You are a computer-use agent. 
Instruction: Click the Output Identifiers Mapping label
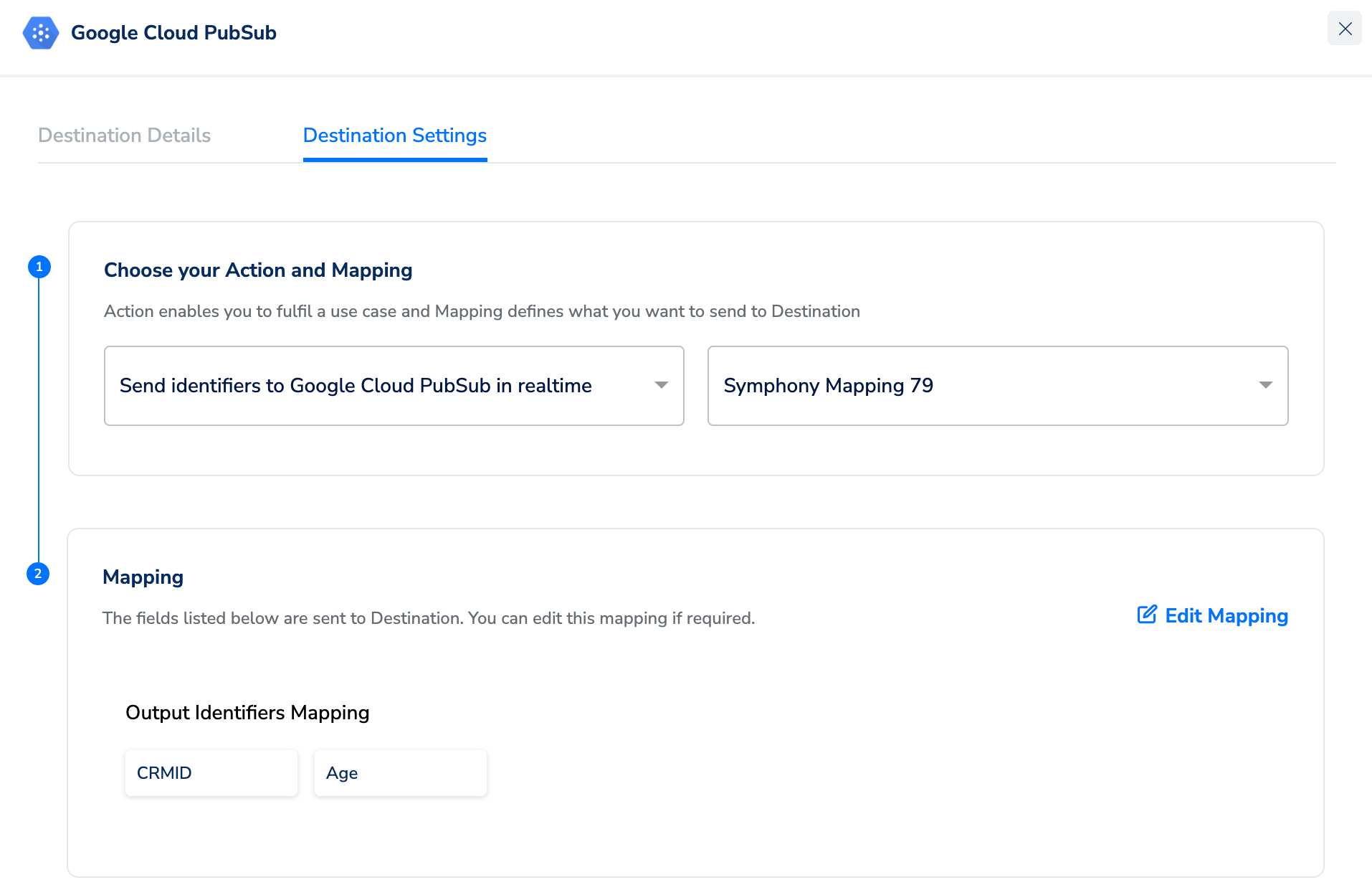pyautogui.click(x=247, y=713)
